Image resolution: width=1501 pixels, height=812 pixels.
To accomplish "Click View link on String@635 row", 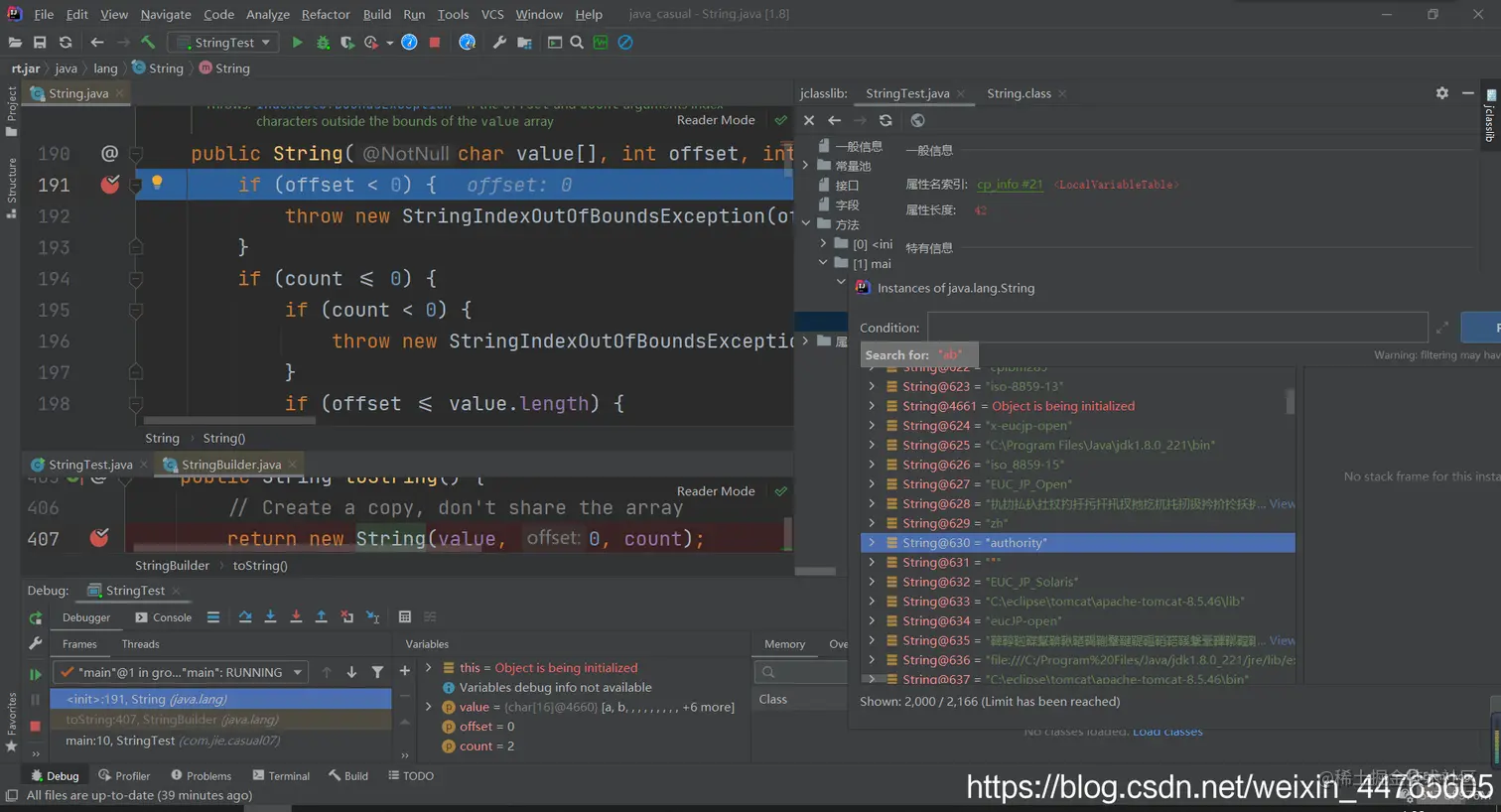I will tap(1282, 641).
